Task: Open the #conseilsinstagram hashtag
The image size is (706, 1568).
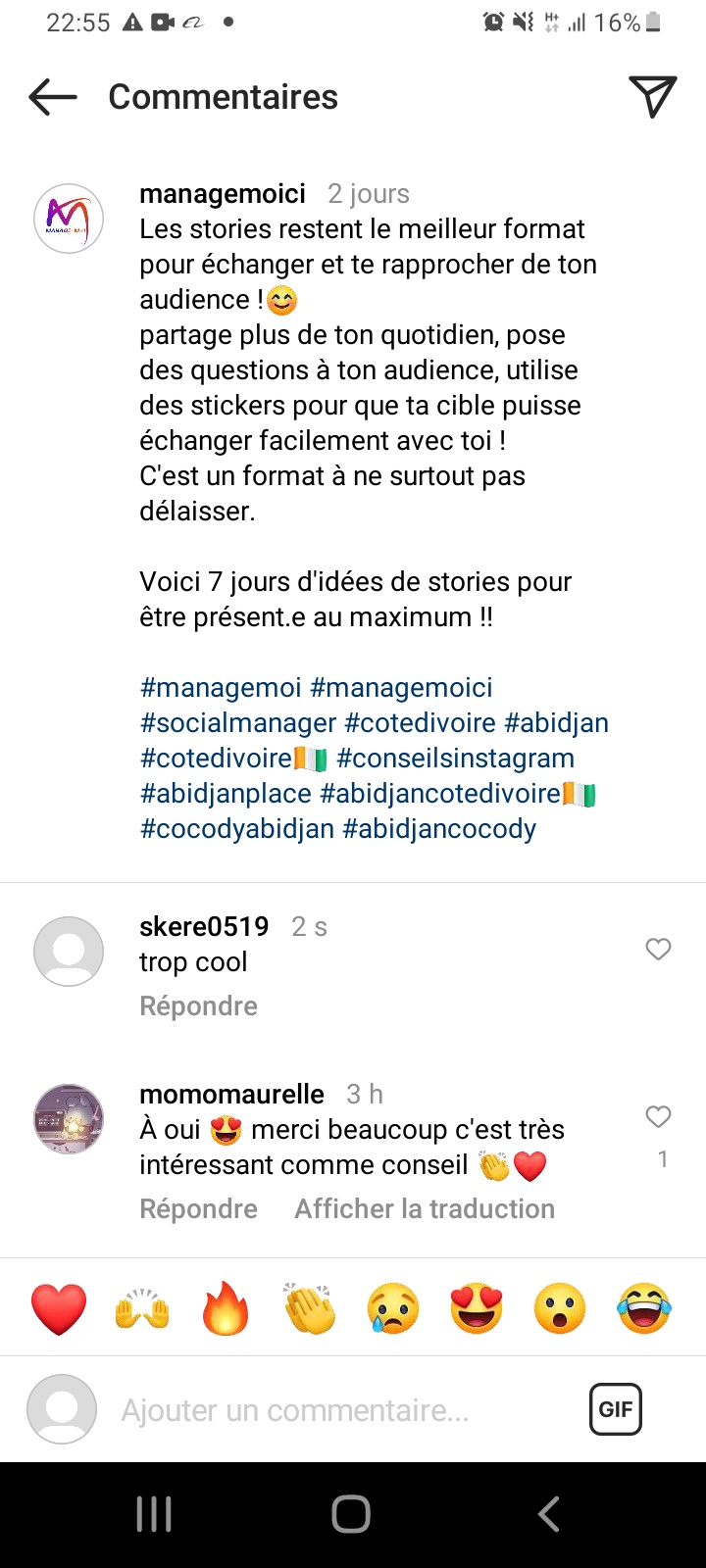Action: click(x=455, y=759)
